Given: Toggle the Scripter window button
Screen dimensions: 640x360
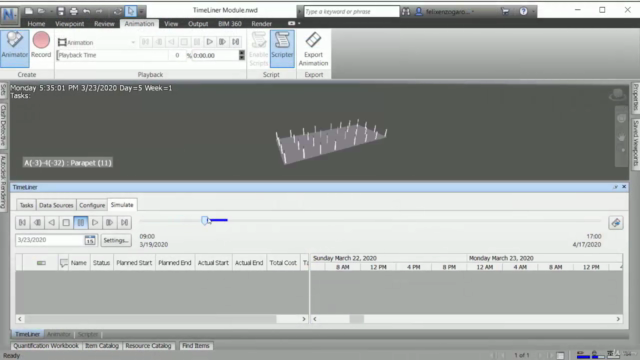Looking at the screenshot, I should tap(282, 48).
